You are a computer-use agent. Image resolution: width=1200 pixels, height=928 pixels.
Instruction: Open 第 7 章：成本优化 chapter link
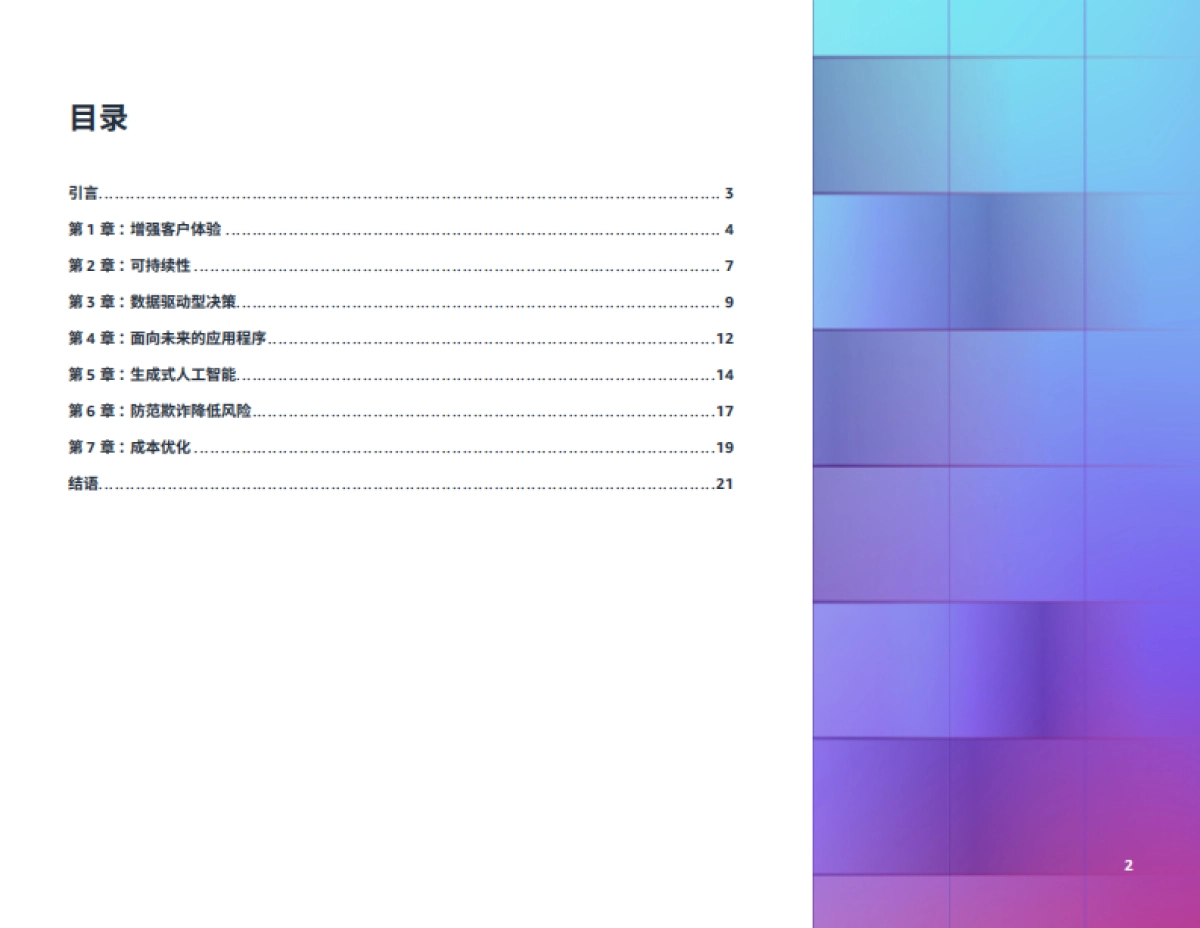(129, 447)
